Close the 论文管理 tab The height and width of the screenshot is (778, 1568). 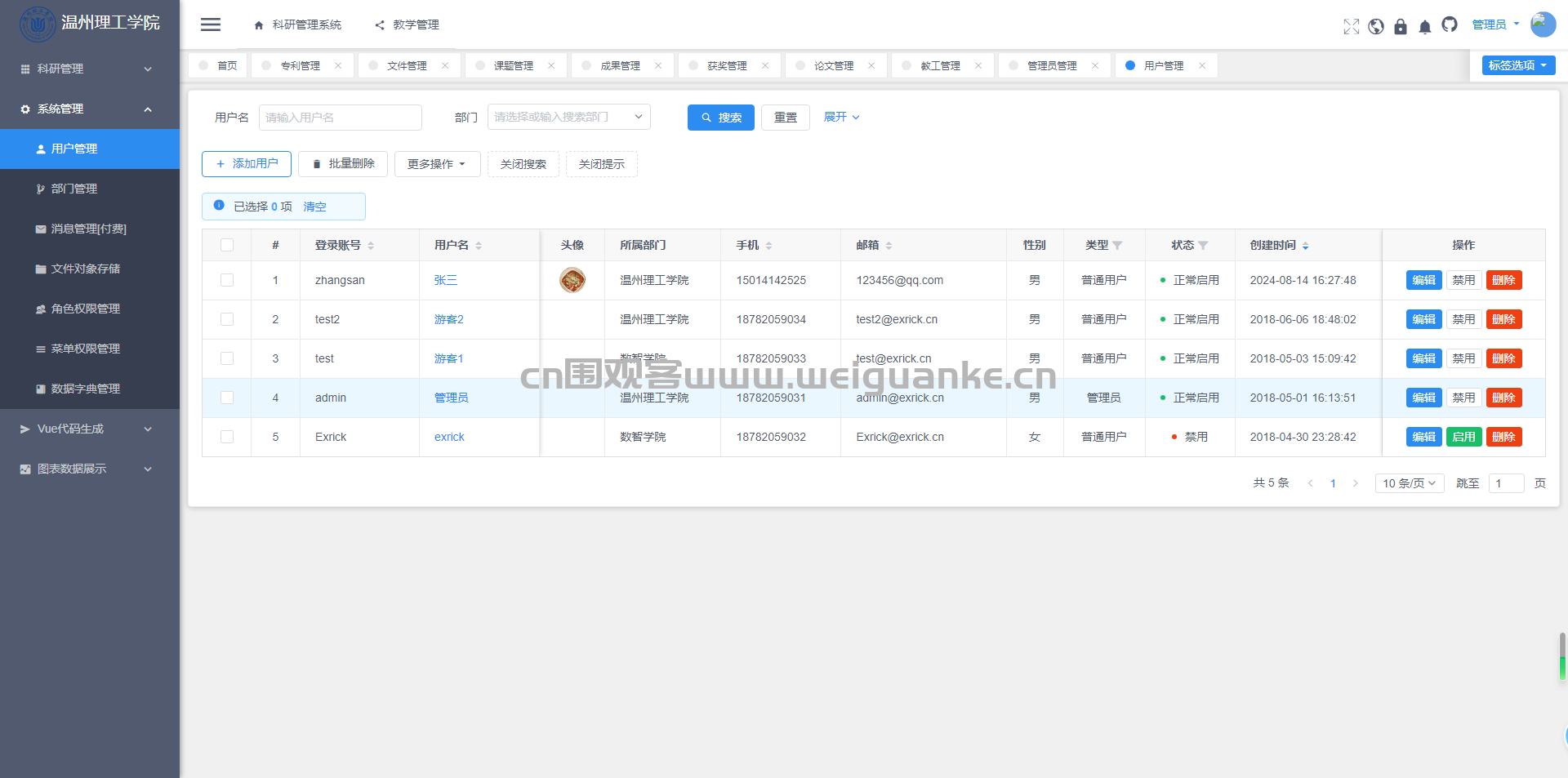pos(871,65)
